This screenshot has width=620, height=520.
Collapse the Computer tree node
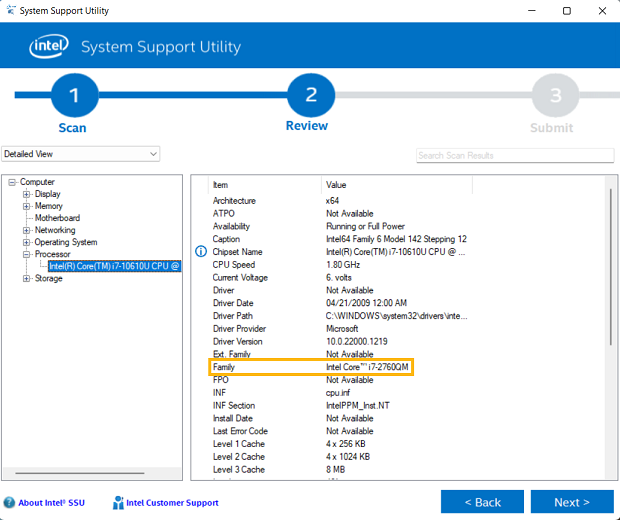pyautogui.click(x=12, y=182)
